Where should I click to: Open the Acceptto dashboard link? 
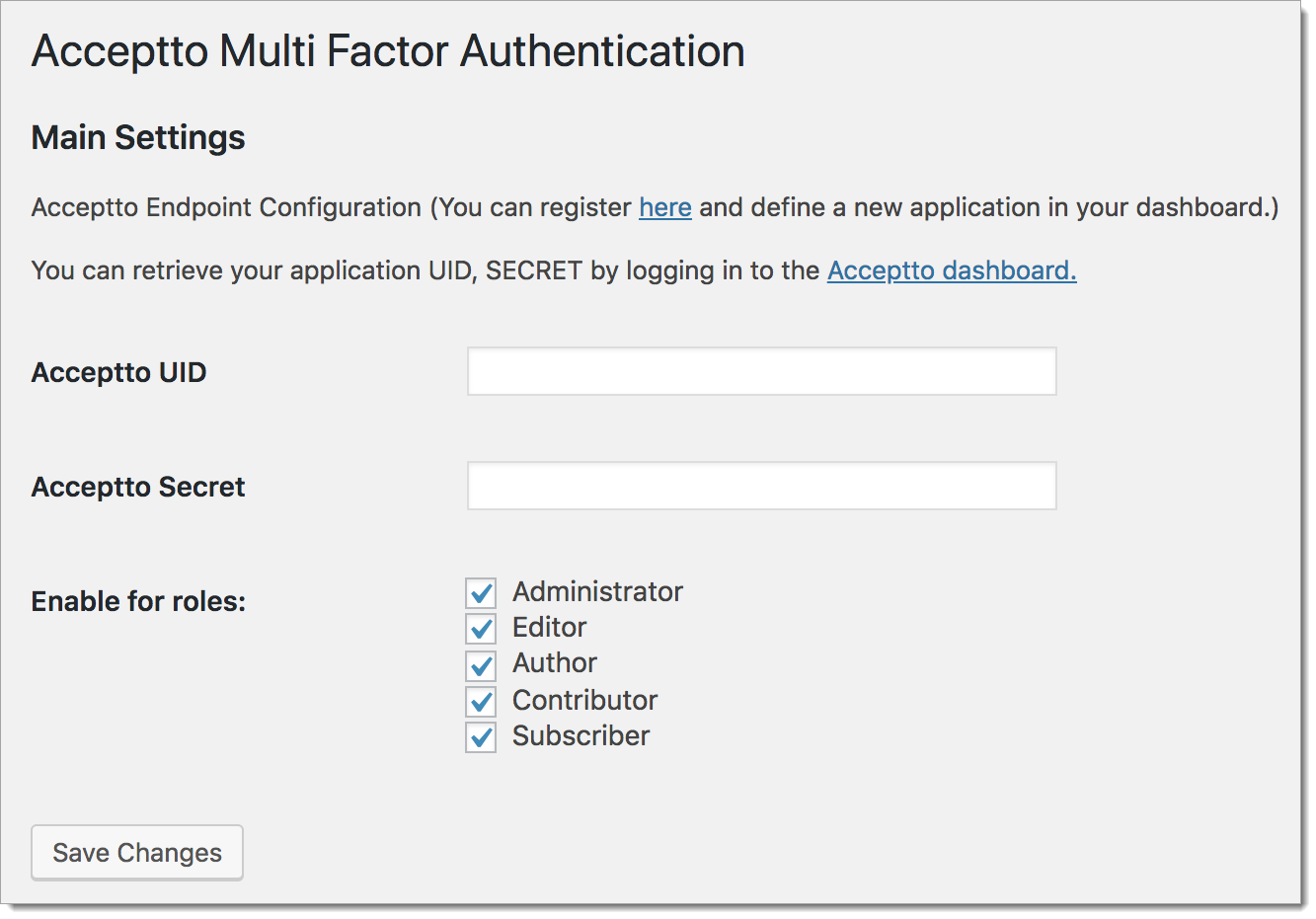(x=952, y=270)
